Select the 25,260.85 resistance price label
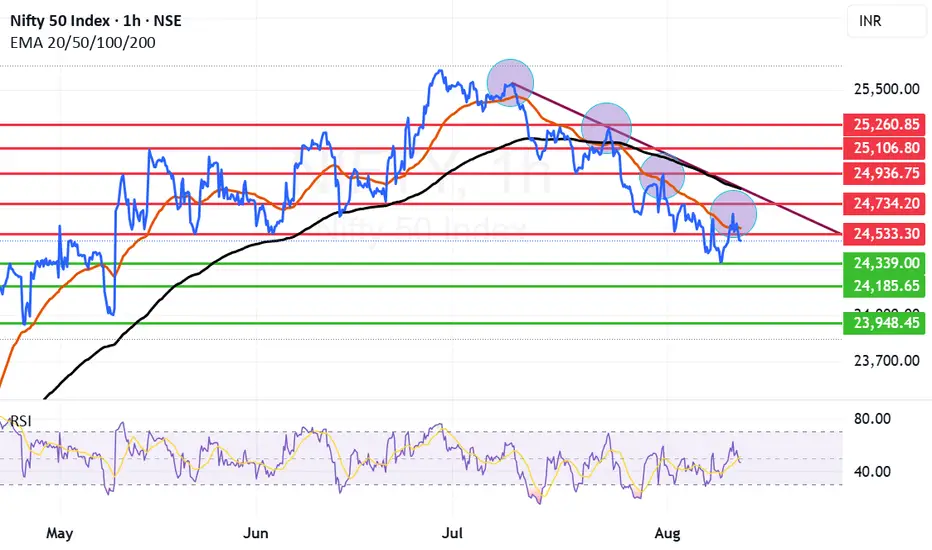 pos(884,124)
